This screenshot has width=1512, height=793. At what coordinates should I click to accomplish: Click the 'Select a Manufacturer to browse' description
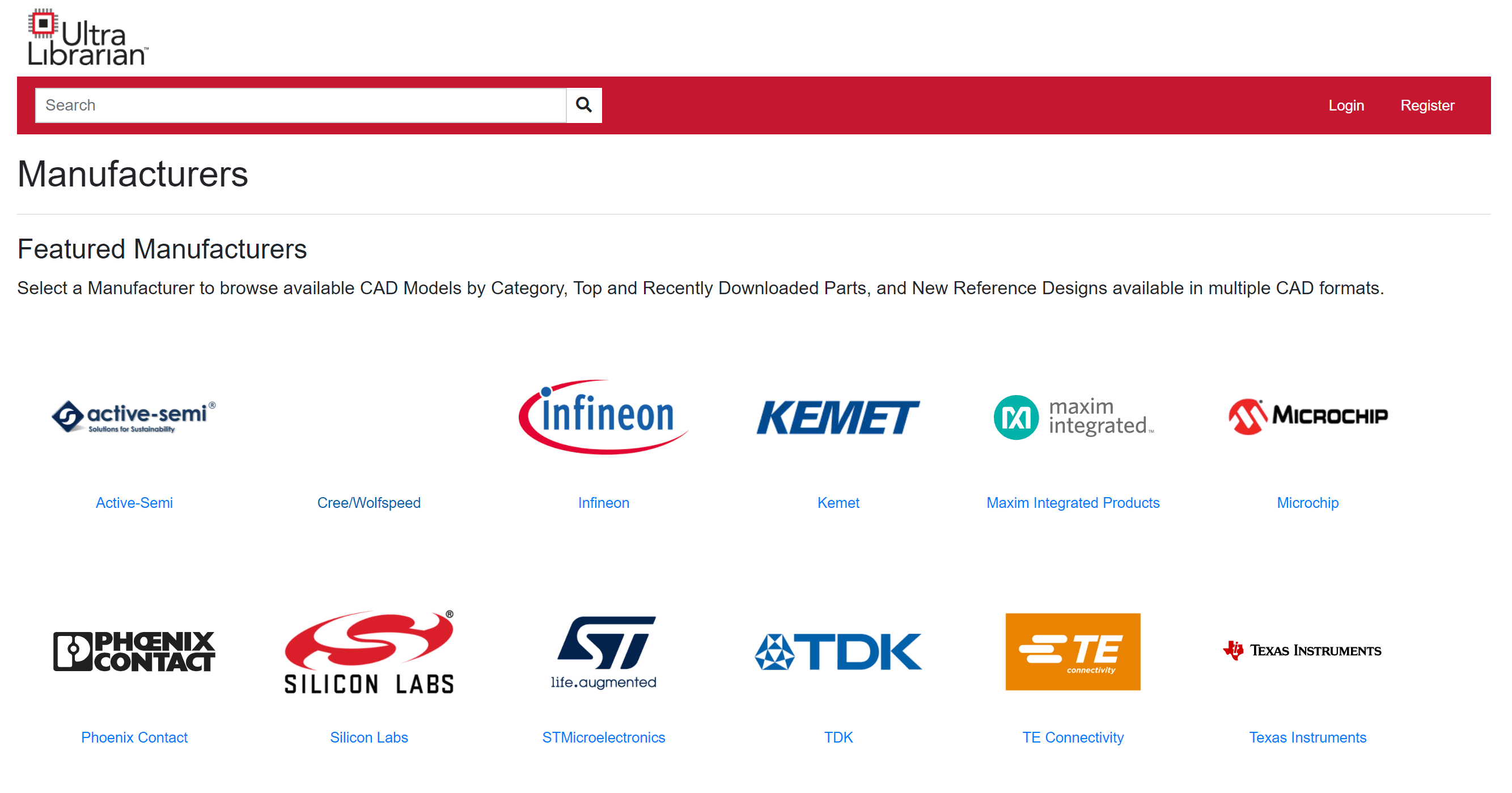tap(700, 288)
